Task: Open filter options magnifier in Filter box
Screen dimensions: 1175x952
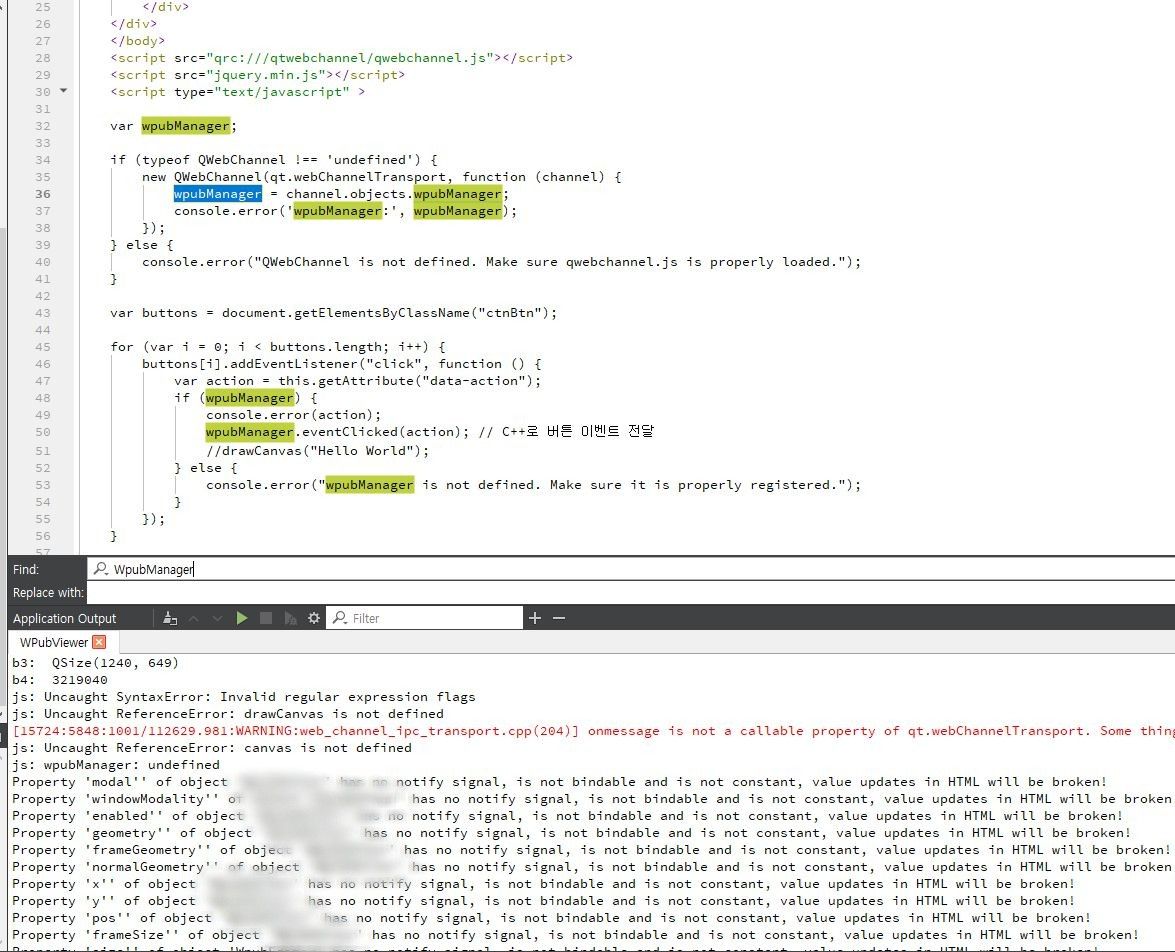Action: click(x=340, y=618)
